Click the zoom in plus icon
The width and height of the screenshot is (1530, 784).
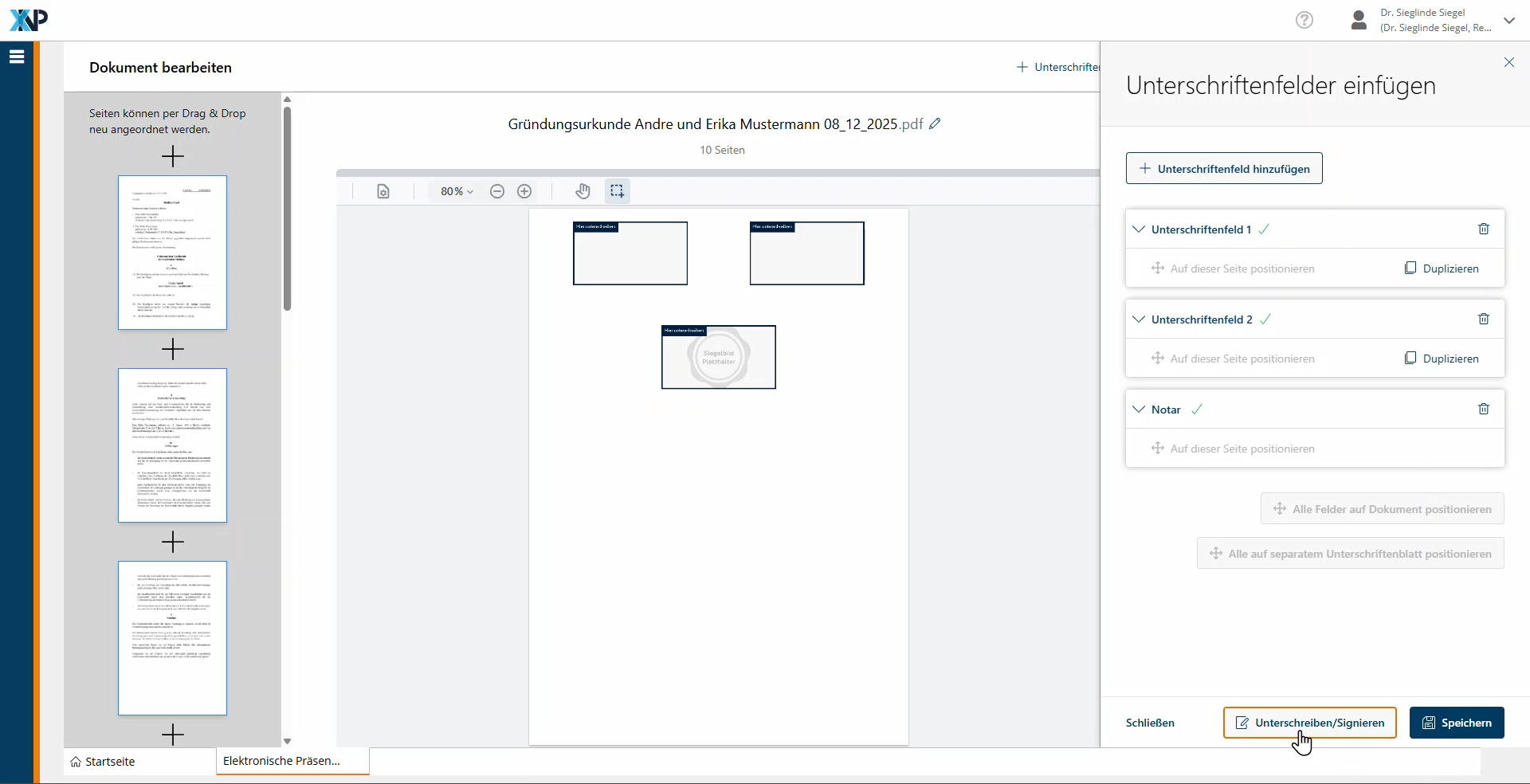[x=524, y=191]
